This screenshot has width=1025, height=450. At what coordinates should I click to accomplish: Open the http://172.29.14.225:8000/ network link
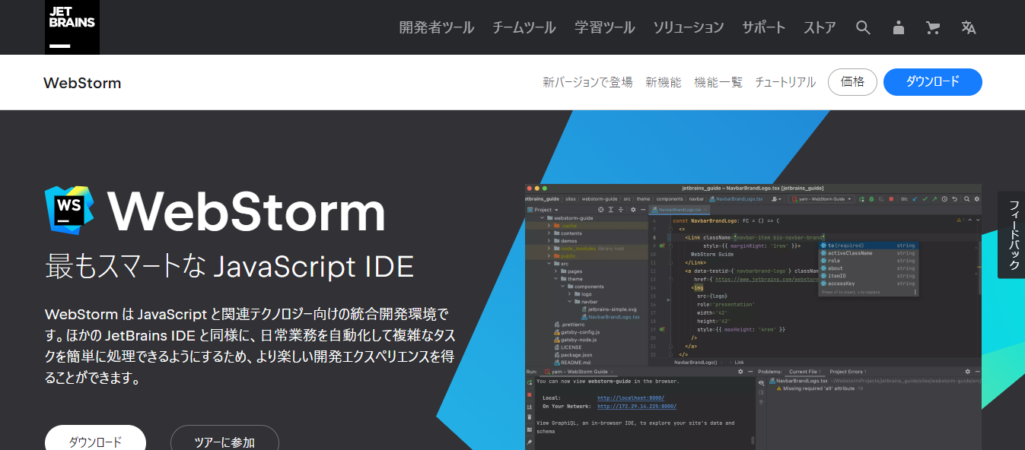click(x=637, y=406)
